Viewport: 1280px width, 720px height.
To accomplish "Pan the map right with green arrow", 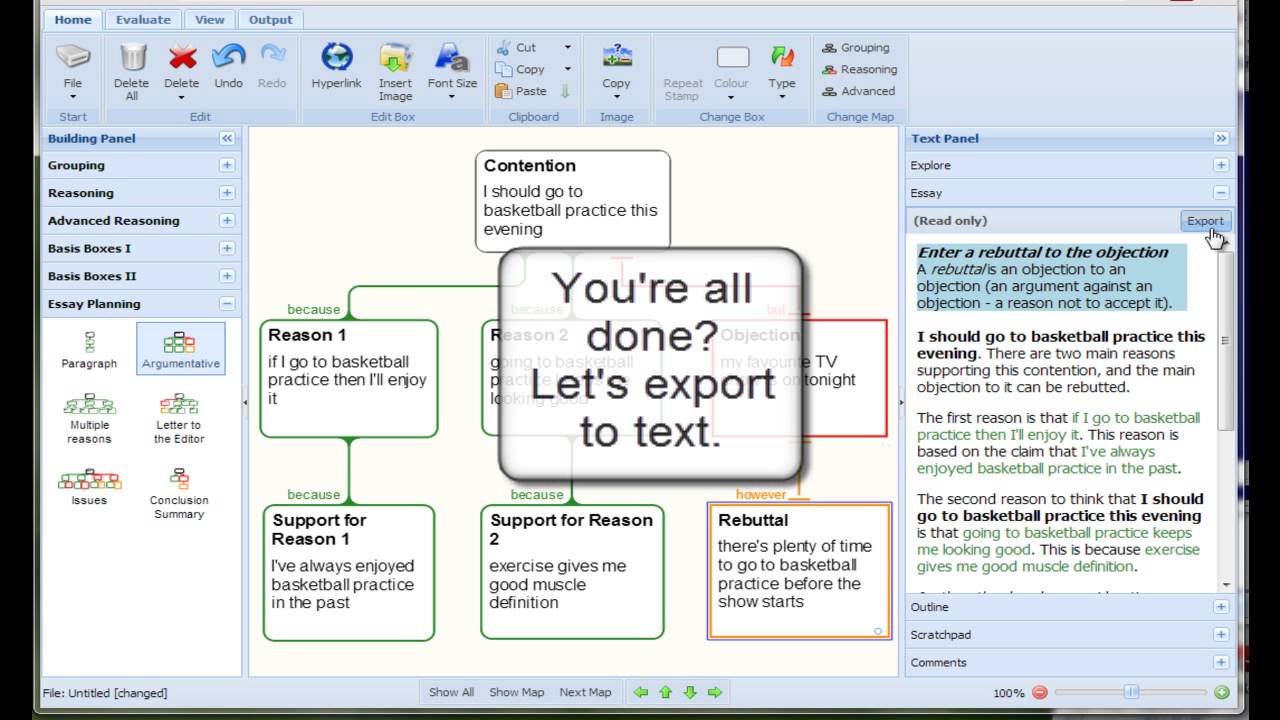I will tap(715, 692).
